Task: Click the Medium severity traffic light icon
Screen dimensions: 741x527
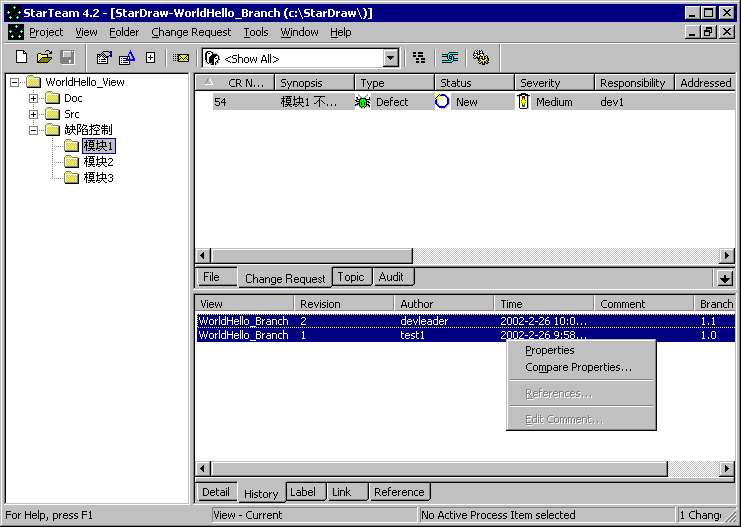Action: [523, 102]
